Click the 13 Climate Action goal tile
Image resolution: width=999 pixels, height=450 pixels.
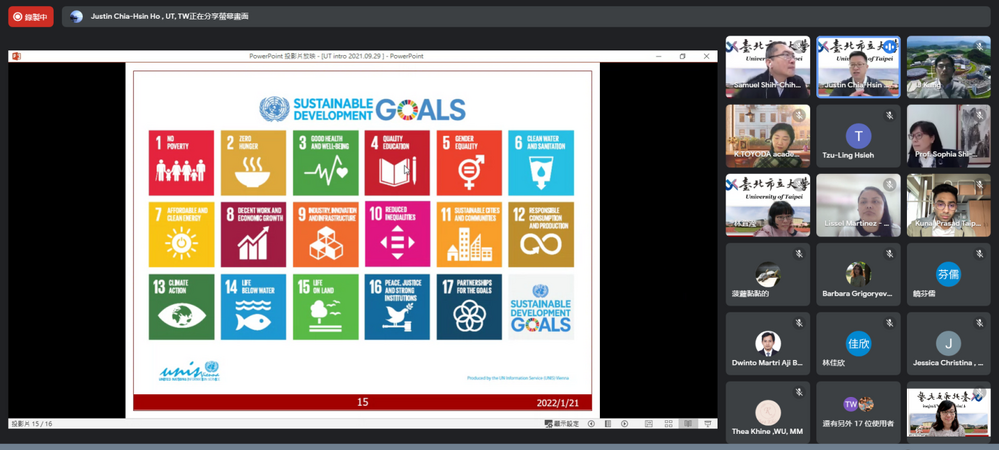[x=182, y=307]
